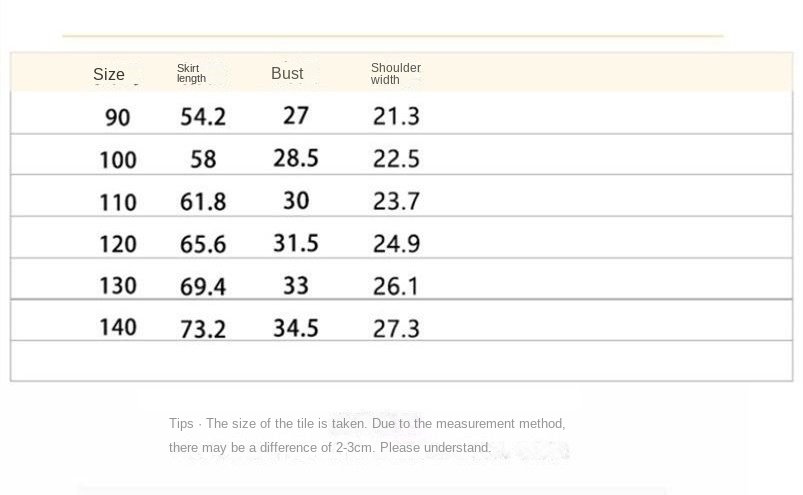Select the size 100 cell

tap(117, 160)
